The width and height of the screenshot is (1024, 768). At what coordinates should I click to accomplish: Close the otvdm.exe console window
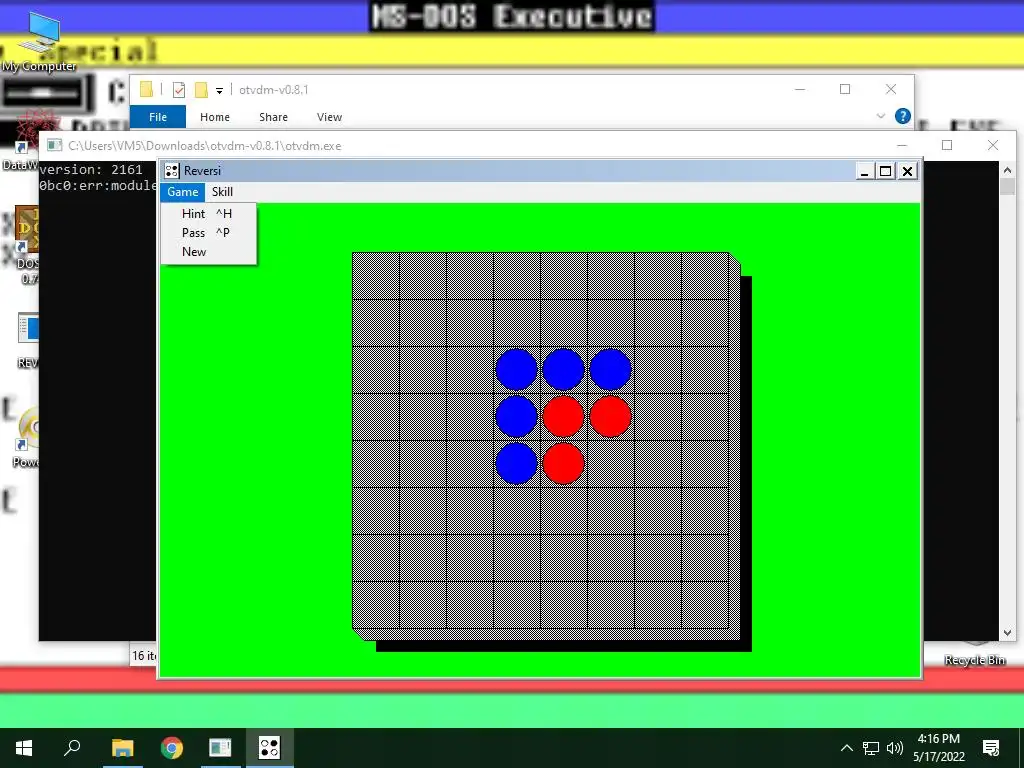coord(993,145)
